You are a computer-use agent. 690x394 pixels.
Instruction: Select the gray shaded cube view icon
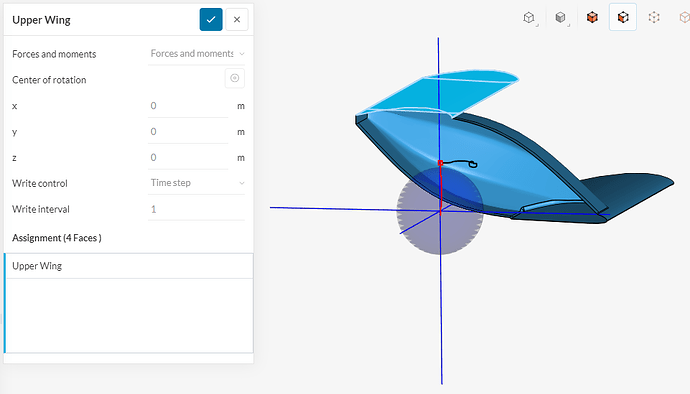(560, 18)
